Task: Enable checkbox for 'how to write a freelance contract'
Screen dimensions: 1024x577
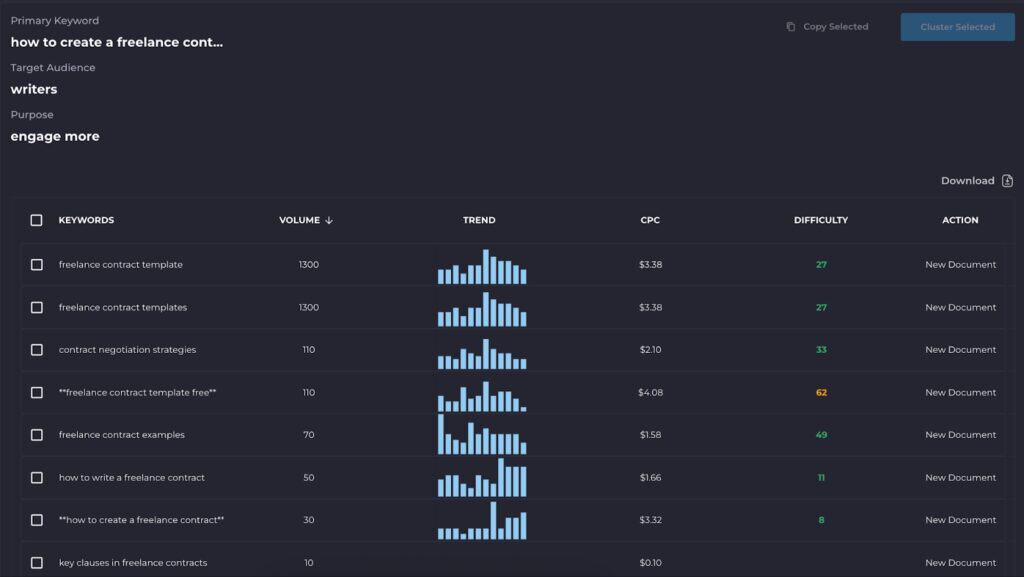Action: tap(37, 478)
